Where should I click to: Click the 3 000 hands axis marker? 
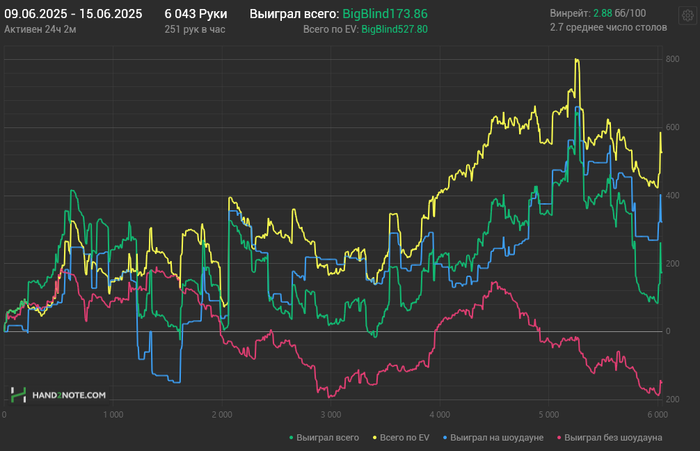(x=329, y=414)
